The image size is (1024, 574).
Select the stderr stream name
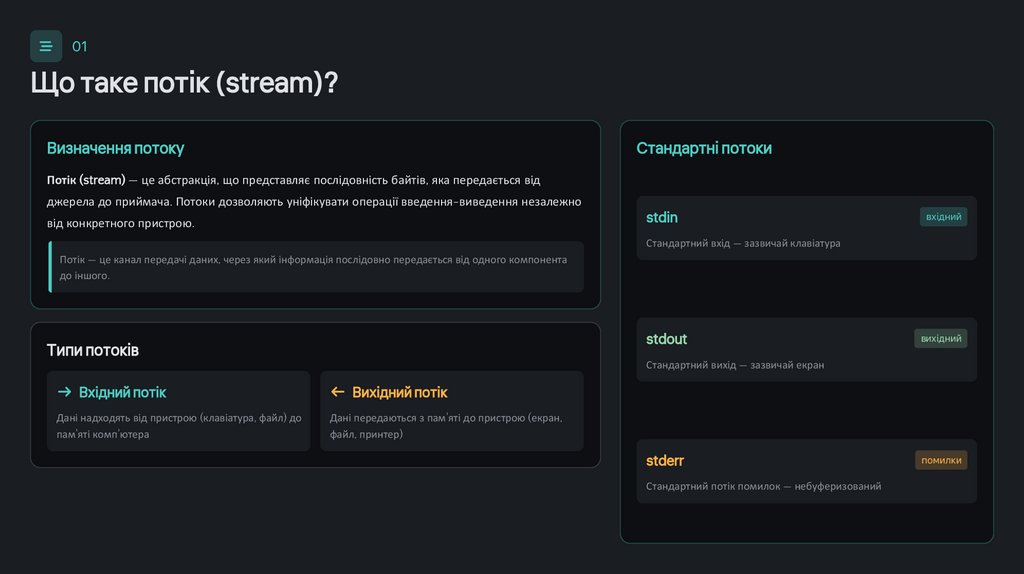coord(665,460)
